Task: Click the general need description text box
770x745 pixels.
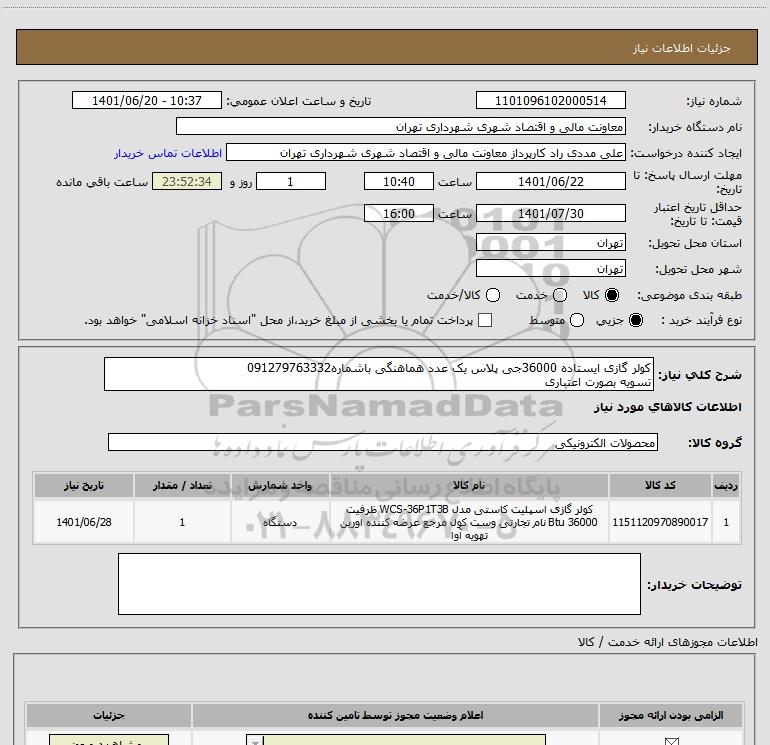Action: click(x=379, y=374)
